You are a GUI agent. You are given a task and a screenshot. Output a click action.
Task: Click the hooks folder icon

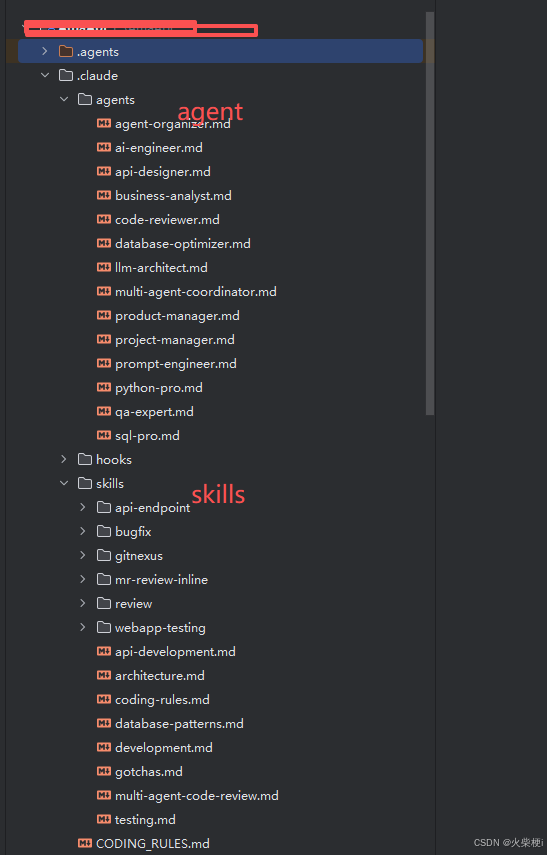pyautogui.click(x=85, y=459)
